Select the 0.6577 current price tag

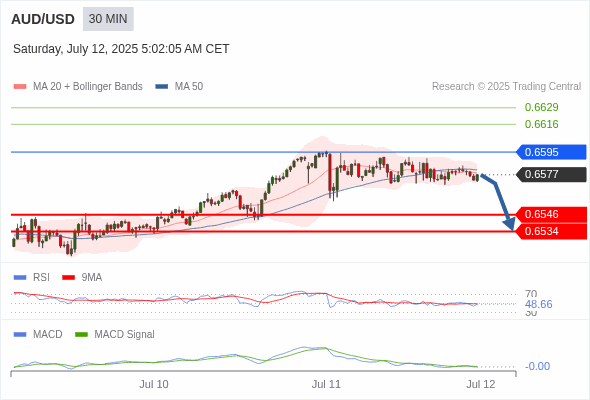point(551,174)
